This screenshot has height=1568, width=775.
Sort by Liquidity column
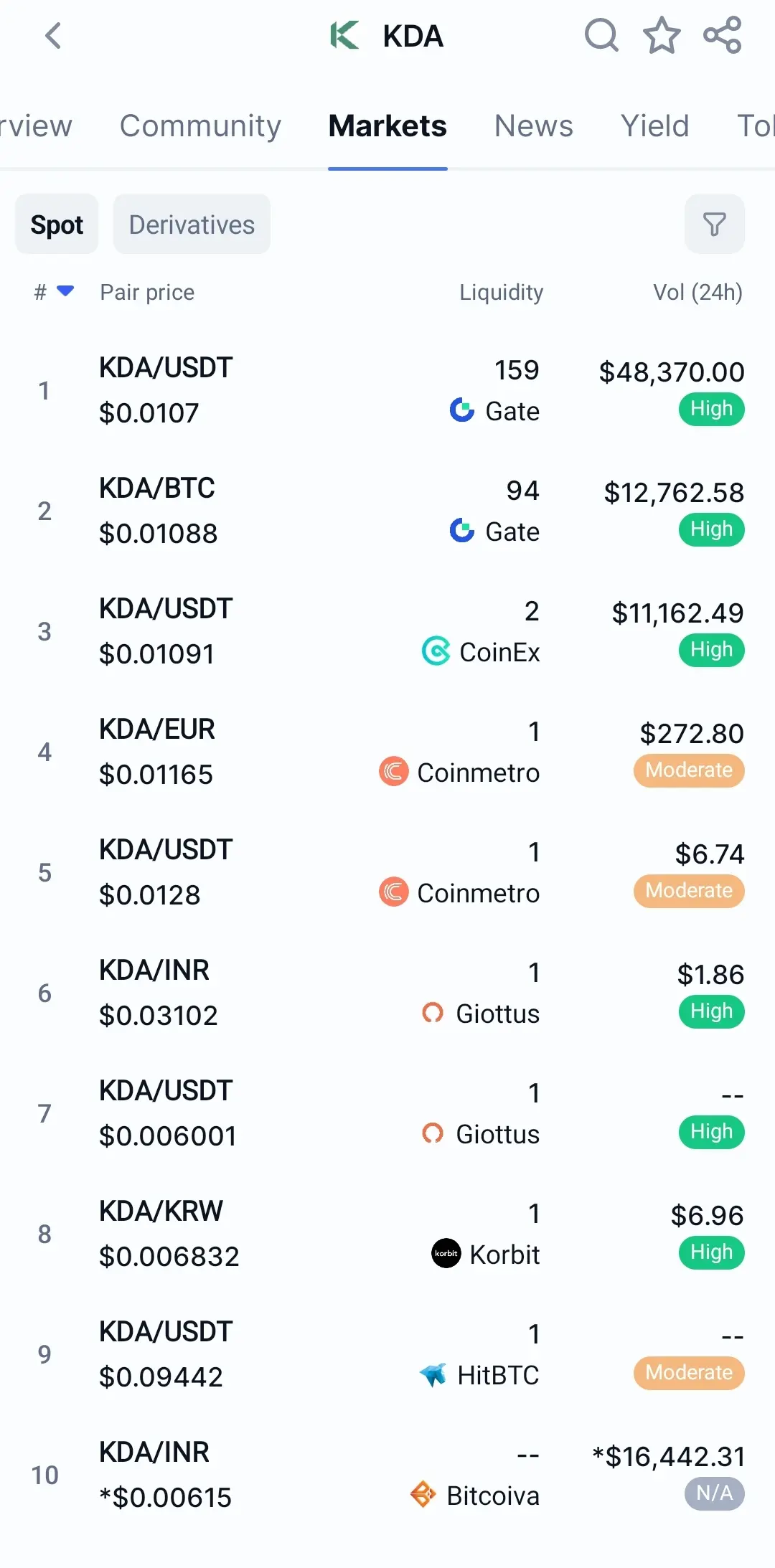(501, 292)
